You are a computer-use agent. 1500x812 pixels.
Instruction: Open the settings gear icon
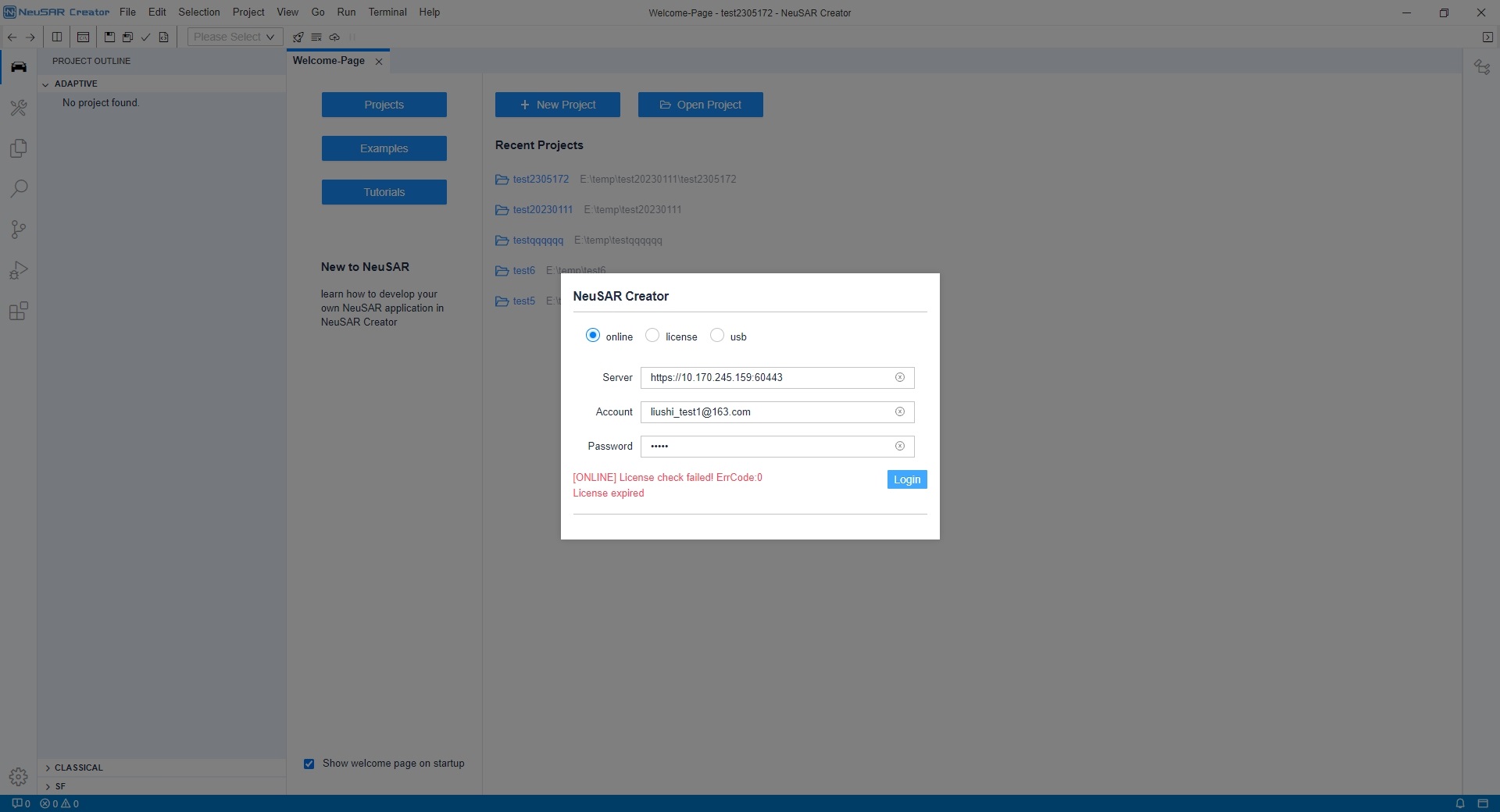[x=19, y=777]
